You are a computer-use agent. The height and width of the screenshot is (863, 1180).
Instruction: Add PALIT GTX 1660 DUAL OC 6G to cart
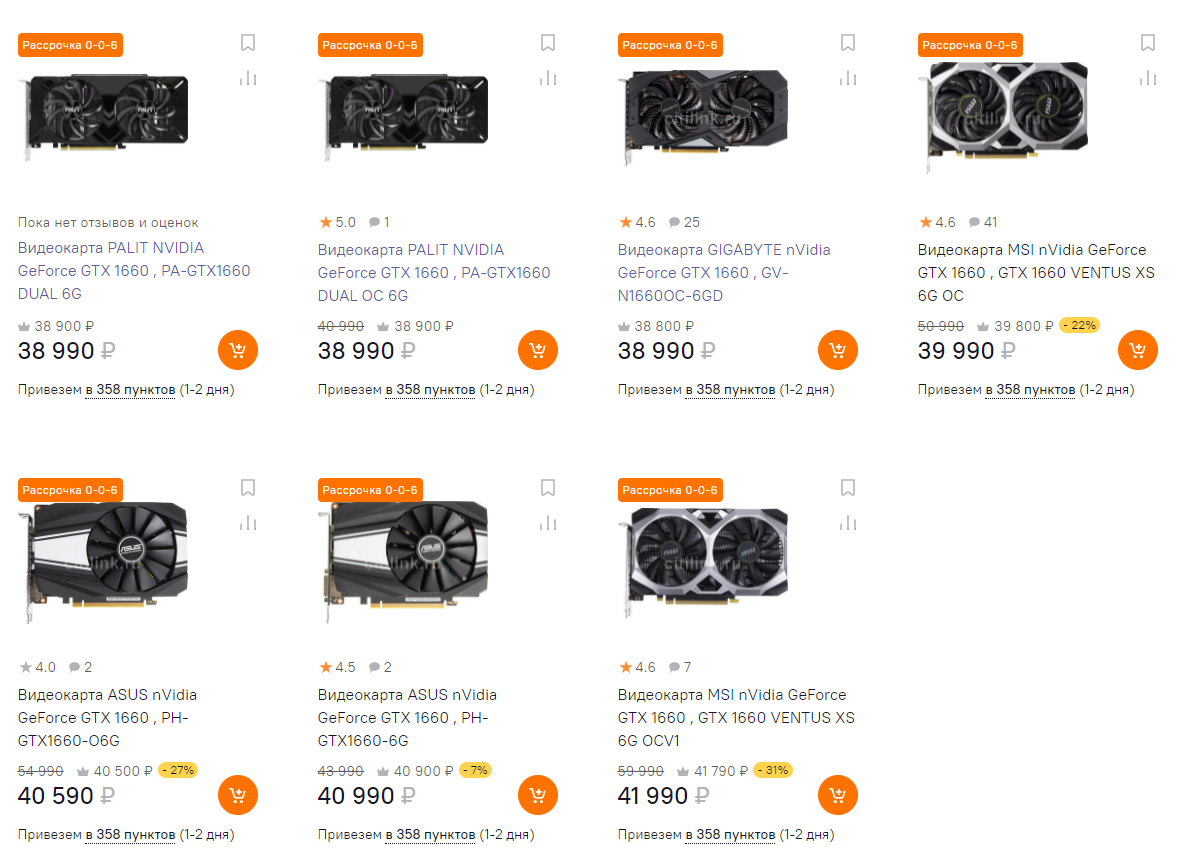[538, 350]
